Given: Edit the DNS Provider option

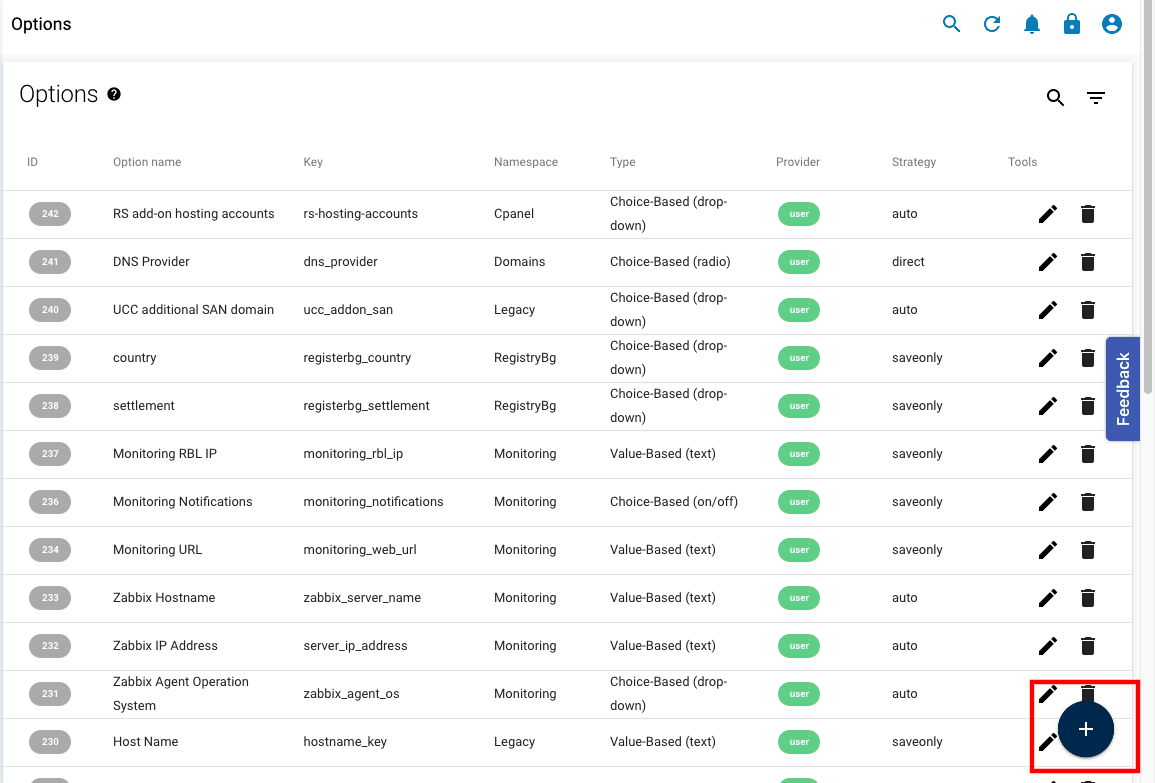Looking at the screenshot, I should pyautogui.click(x=1047, y=262).
